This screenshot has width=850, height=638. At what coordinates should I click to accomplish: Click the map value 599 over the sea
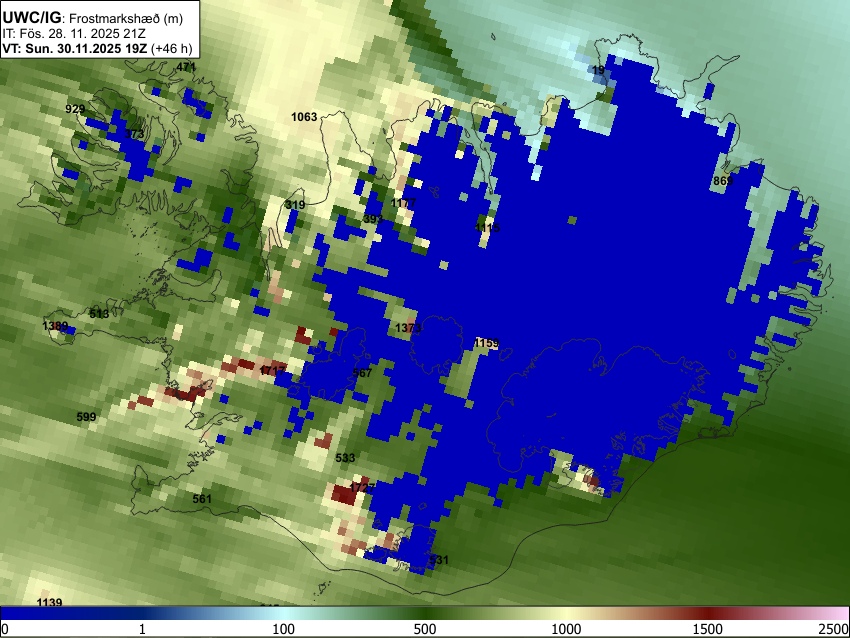(x=86, y=417)
